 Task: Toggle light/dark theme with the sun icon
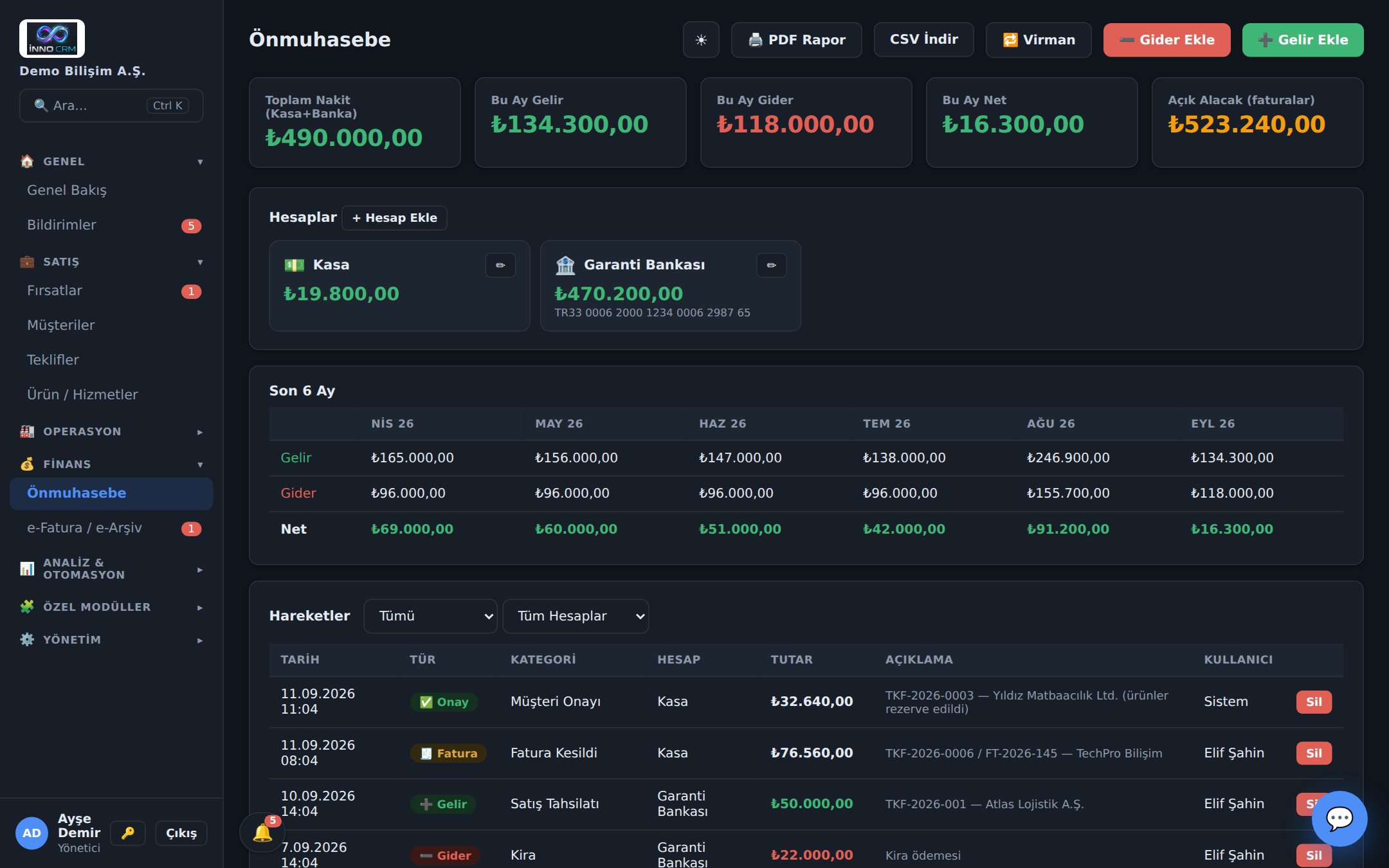coord(701,40)
